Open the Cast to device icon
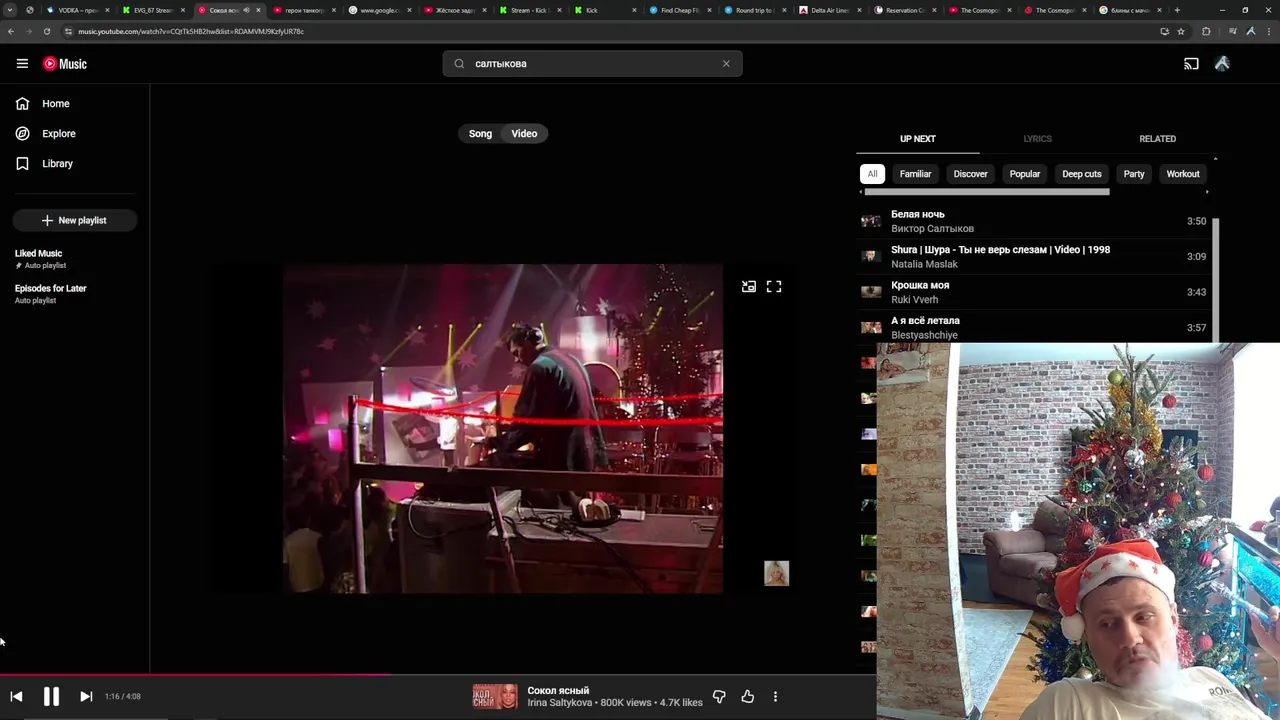Screen dimensions: 1280x720 click(x=1191, y=63)
